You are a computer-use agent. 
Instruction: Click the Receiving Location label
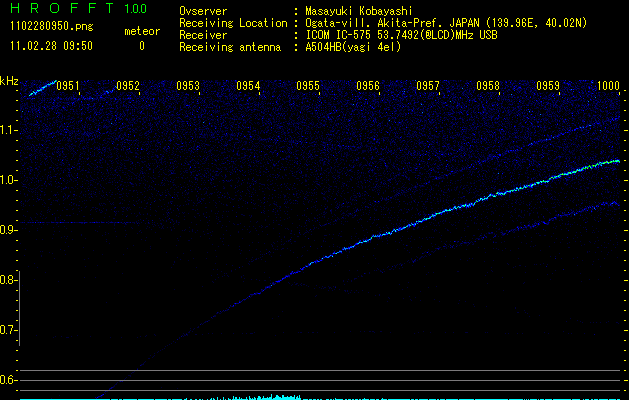233,23
